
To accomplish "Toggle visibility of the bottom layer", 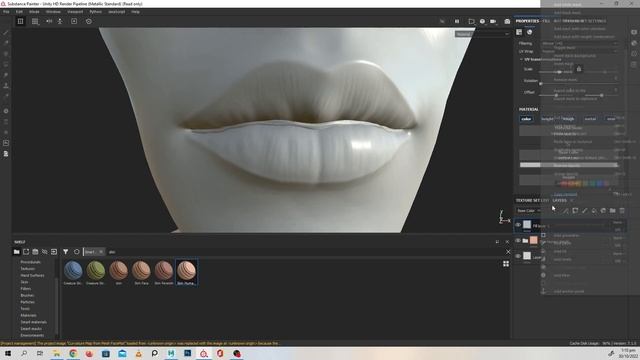I will coord(518,256).
